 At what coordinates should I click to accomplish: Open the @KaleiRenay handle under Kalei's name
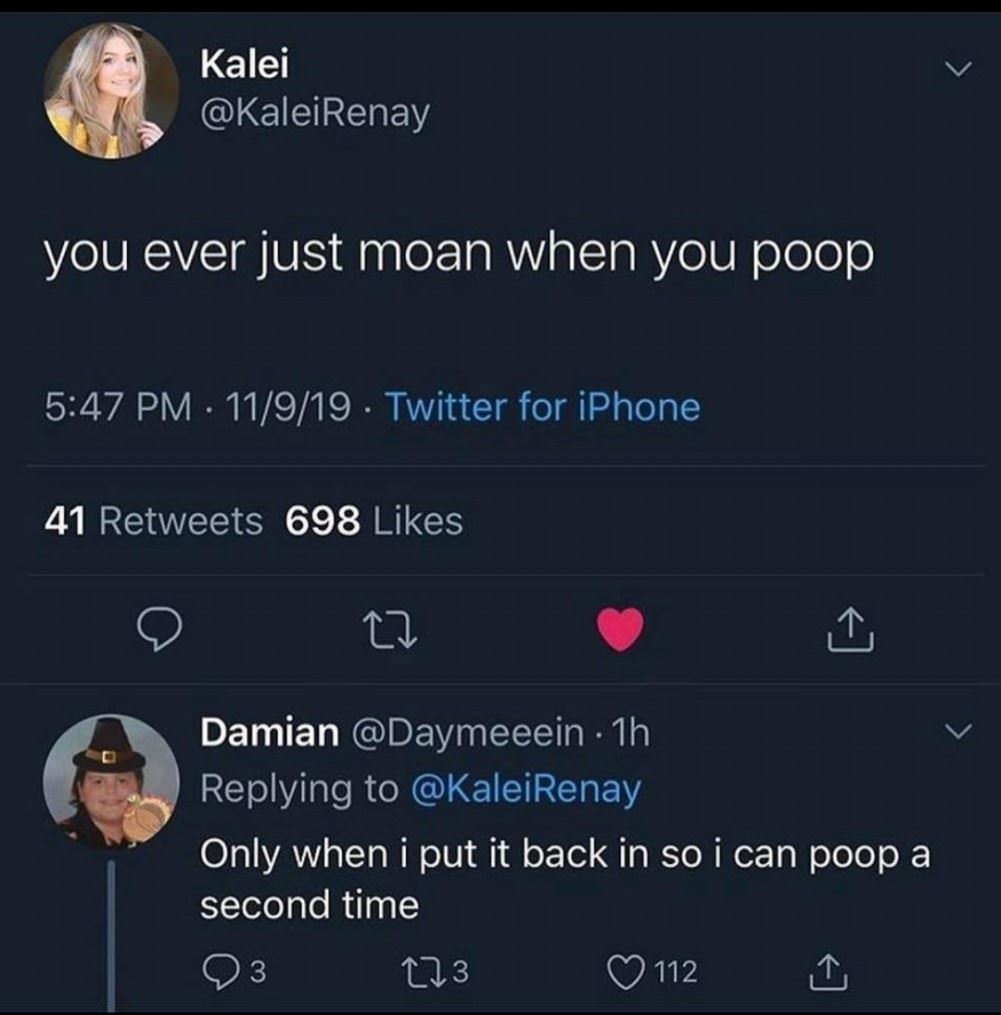[314, 115]
